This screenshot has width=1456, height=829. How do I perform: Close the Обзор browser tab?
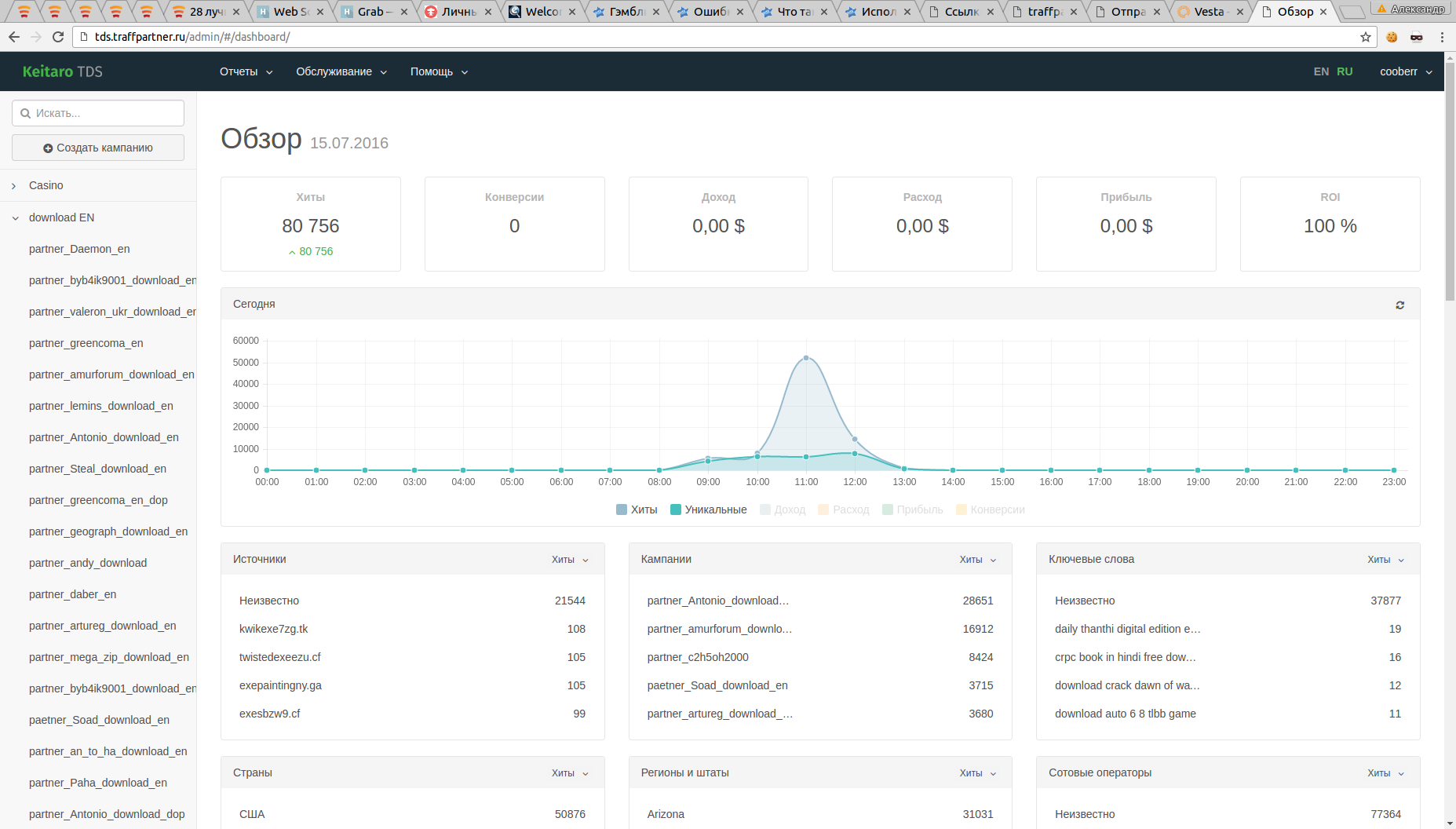[x=1323, y=12]
